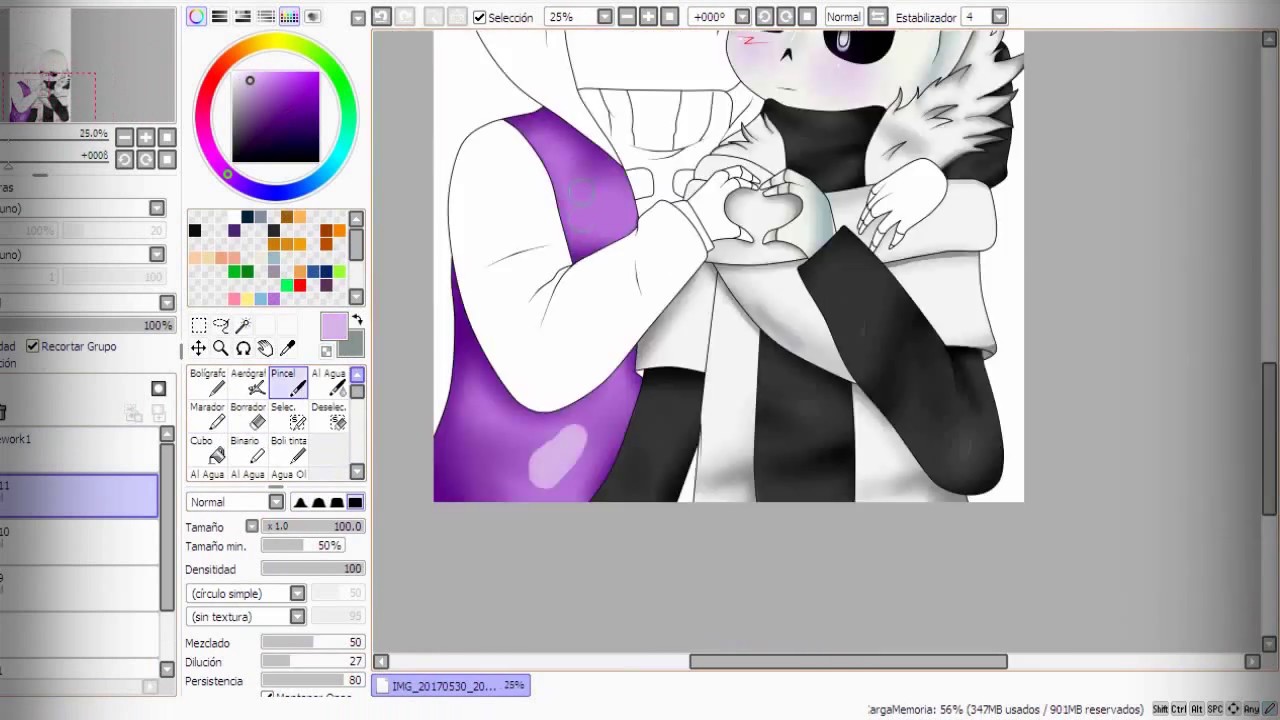Open the rotation angle dropdown
The image size is (1280, 720).
pyautogui.click(x=742, y=17)
